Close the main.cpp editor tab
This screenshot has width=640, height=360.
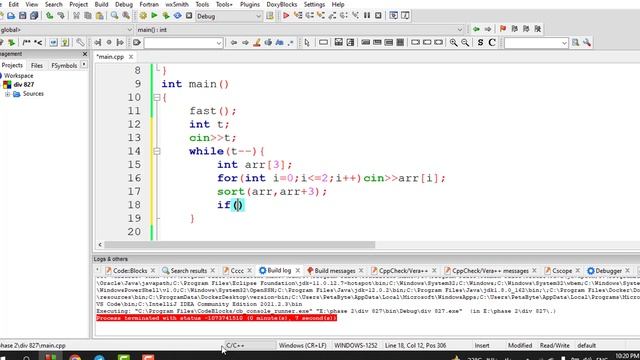131,57
